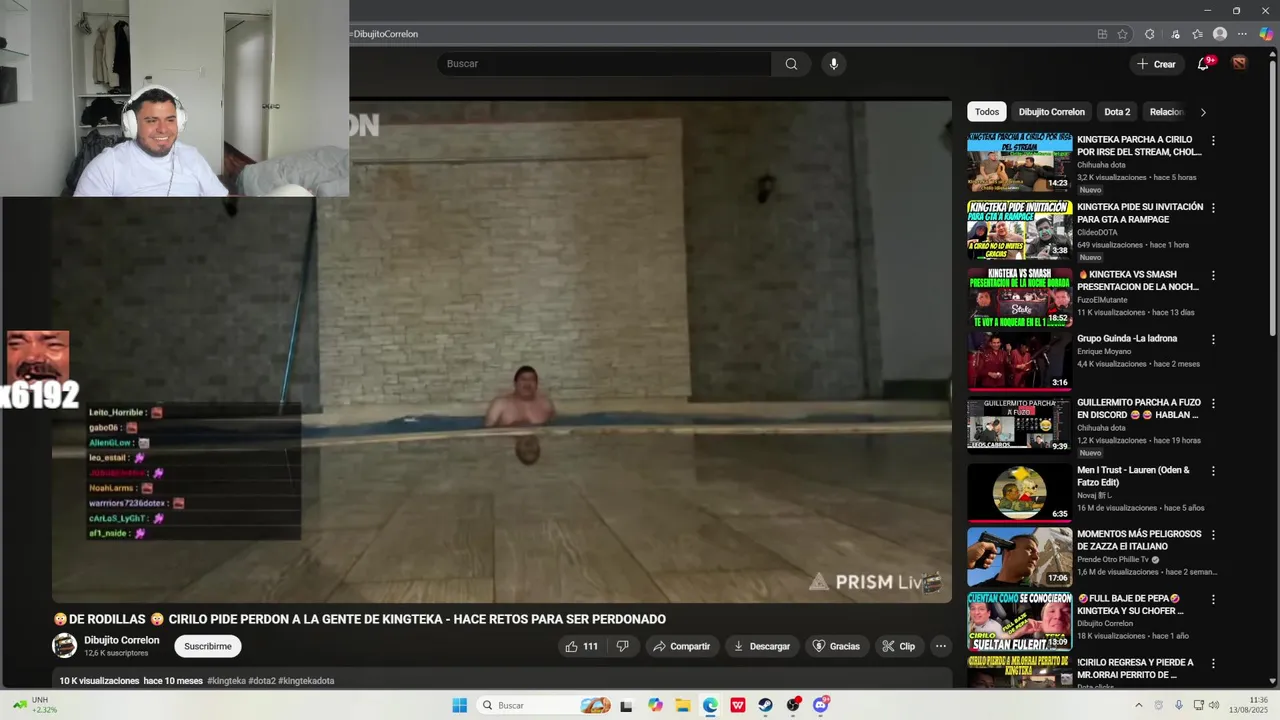Open Discord from taskbar
Screen dimensions: 1280x720
coord(821,705)
